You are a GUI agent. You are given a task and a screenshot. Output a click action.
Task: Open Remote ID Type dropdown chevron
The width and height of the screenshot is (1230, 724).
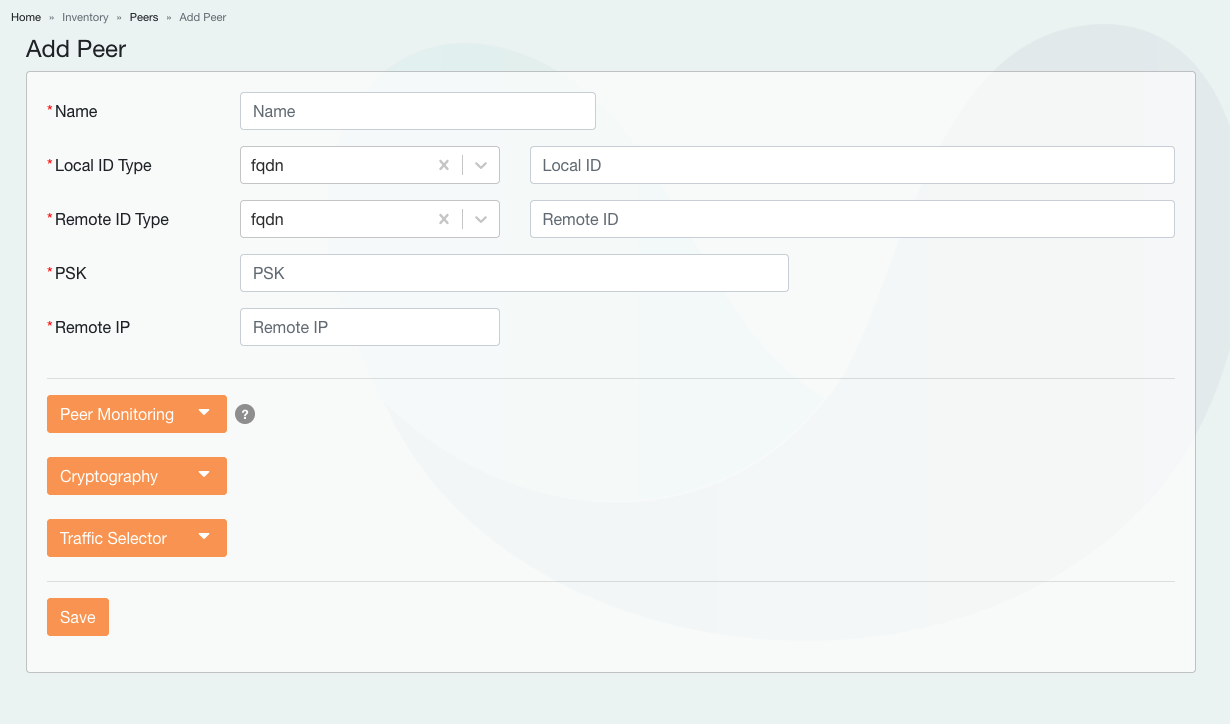tap(481, 219)
